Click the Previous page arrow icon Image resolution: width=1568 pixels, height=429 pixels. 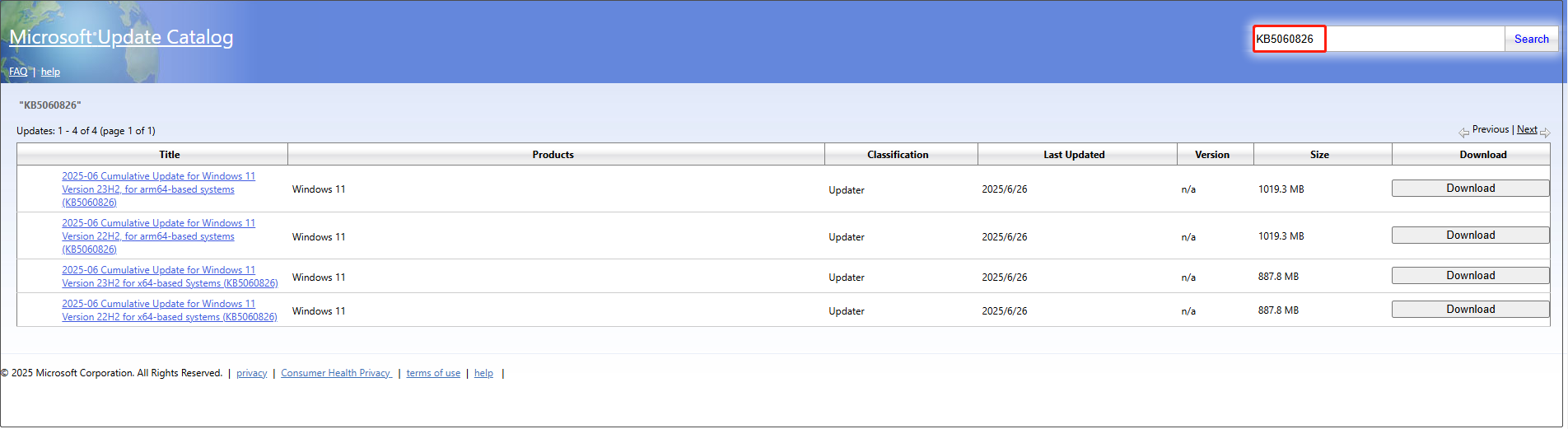click(1463, 132)
